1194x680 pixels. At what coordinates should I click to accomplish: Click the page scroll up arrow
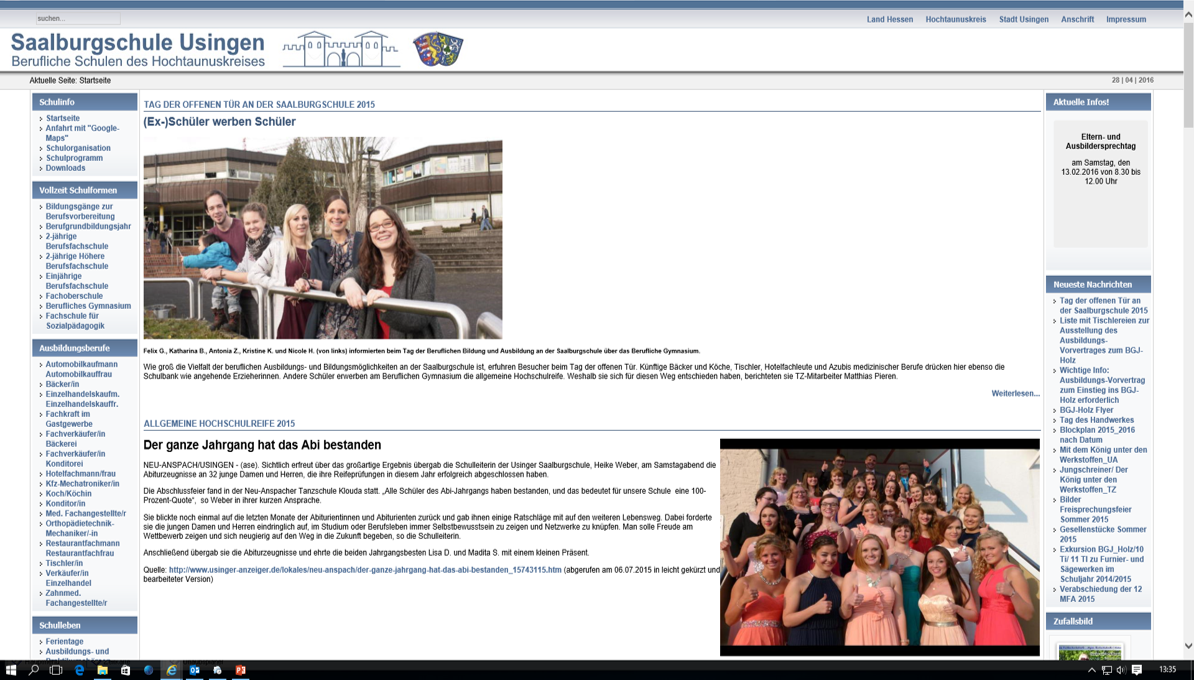[x=1188, y=14]
